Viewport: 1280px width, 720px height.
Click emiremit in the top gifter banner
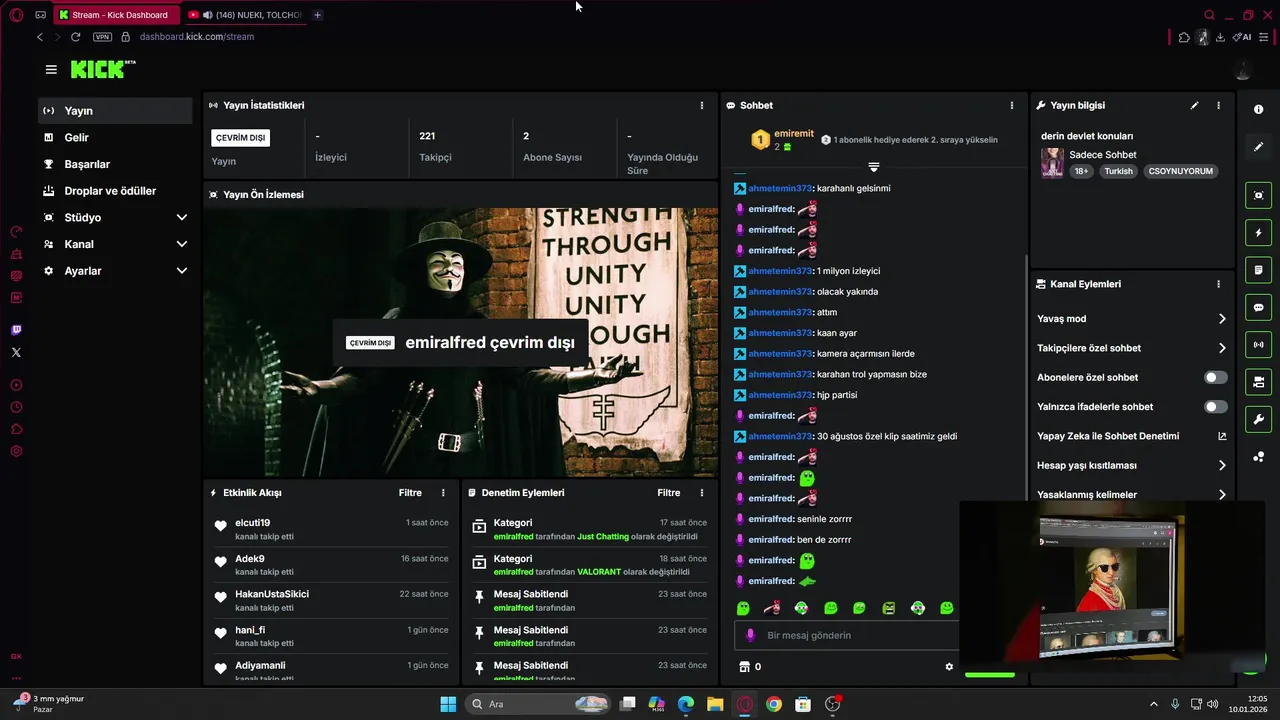pos(794,134)
